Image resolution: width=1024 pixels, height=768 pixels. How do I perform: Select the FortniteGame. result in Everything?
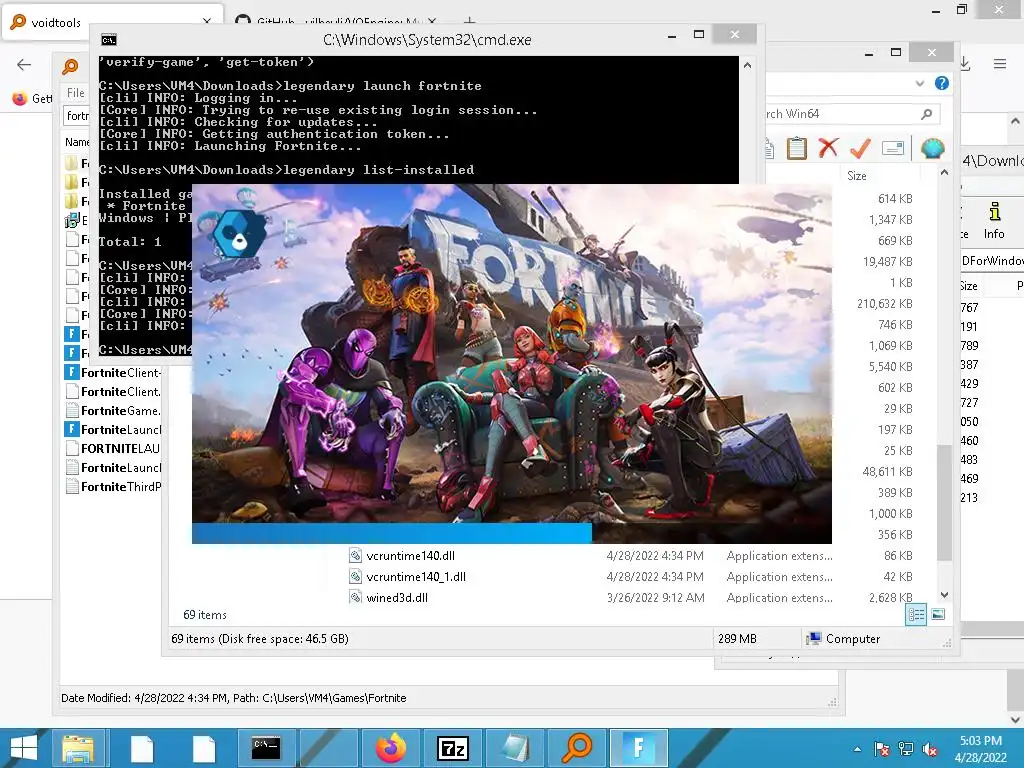[x=114, y=411]
